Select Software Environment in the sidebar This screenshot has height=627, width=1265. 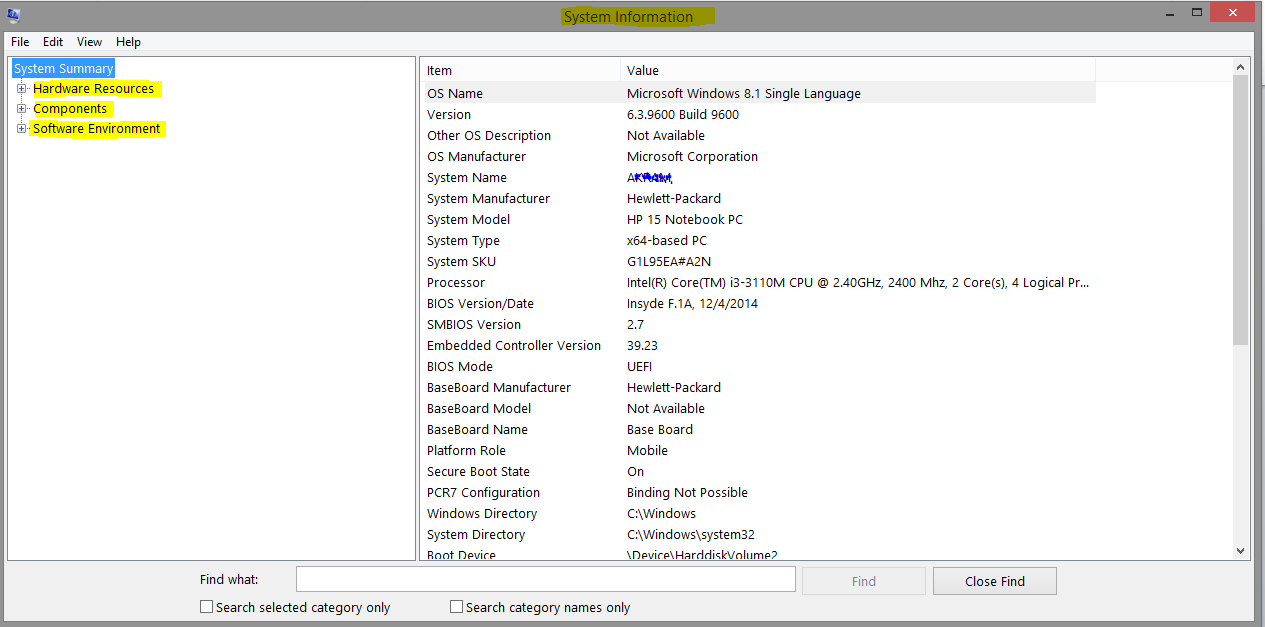click(x=97, y=128)
